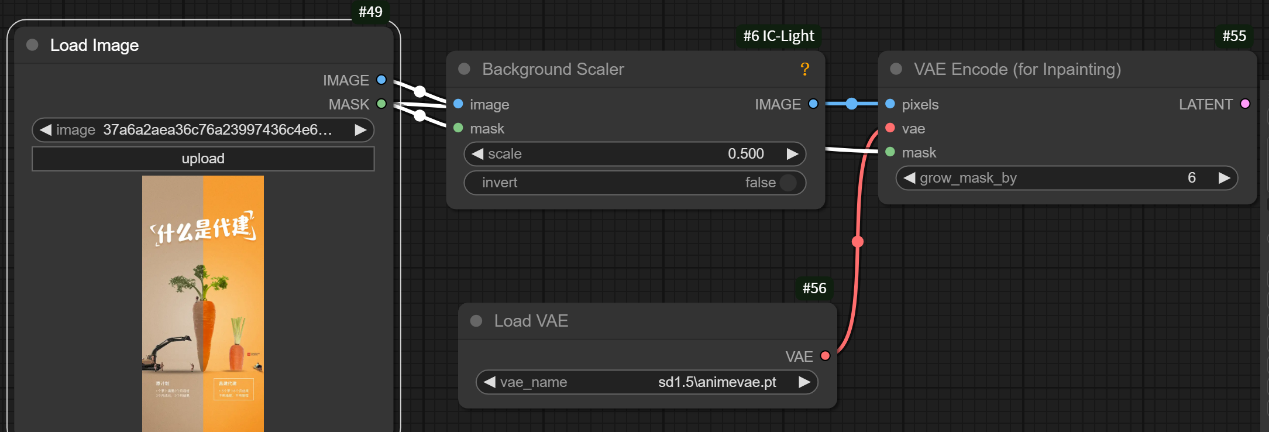Collapse the Load Image node via its dot
This screenshot has width=1269, height=432.
(x=32, y=45)
